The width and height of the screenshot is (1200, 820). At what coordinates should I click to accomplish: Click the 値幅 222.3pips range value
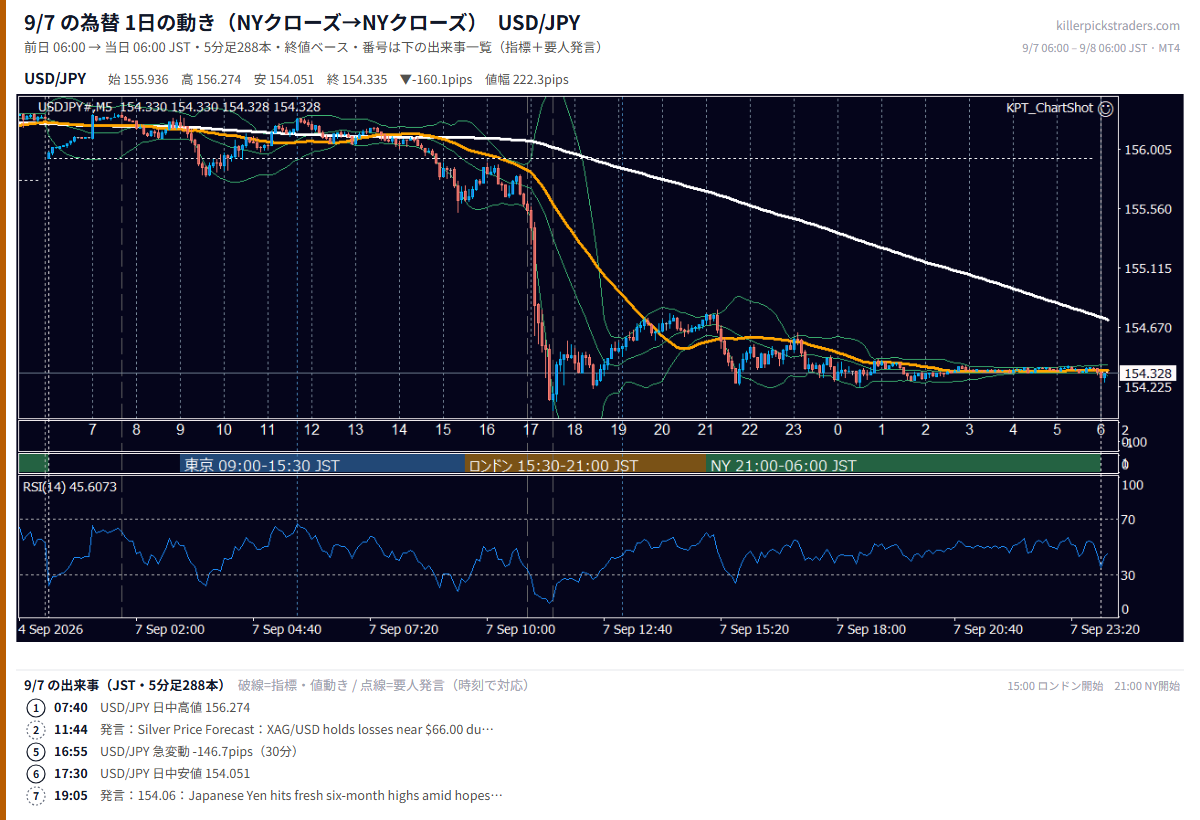click(526, 79)
